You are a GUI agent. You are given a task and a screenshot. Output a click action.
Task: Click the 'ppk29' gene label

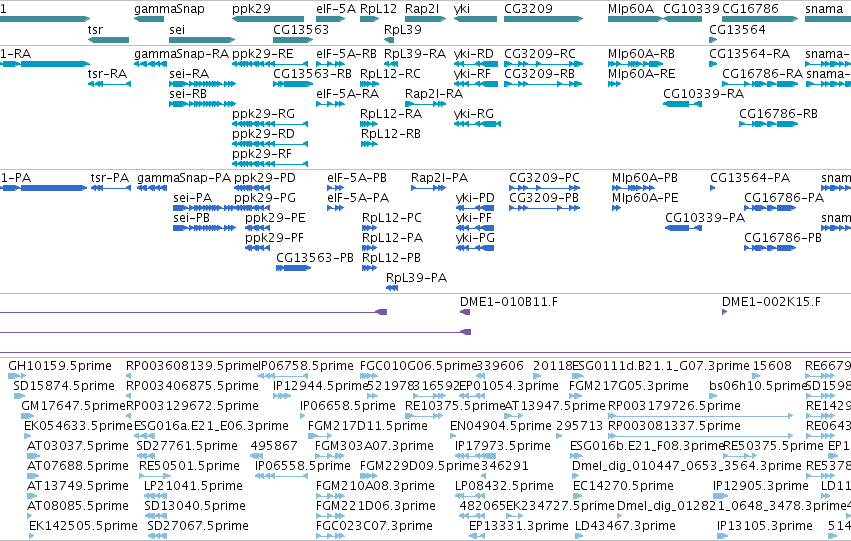[x=251, y=9]
